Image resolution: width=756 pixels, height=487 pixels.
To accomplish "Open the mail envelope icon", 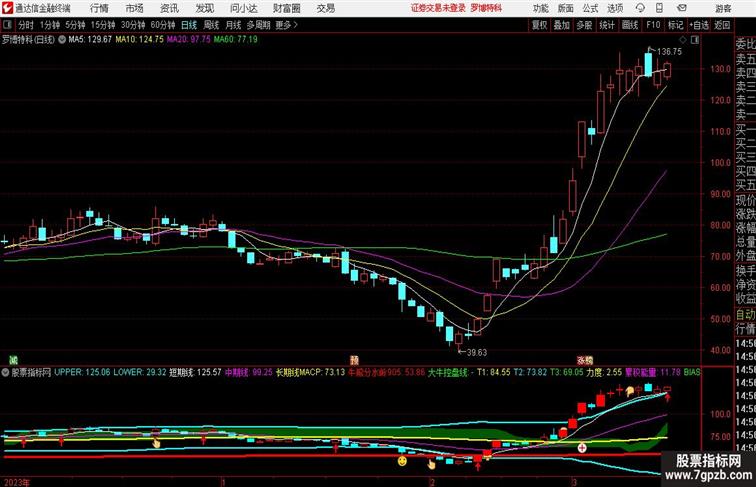I will [682, 8].
